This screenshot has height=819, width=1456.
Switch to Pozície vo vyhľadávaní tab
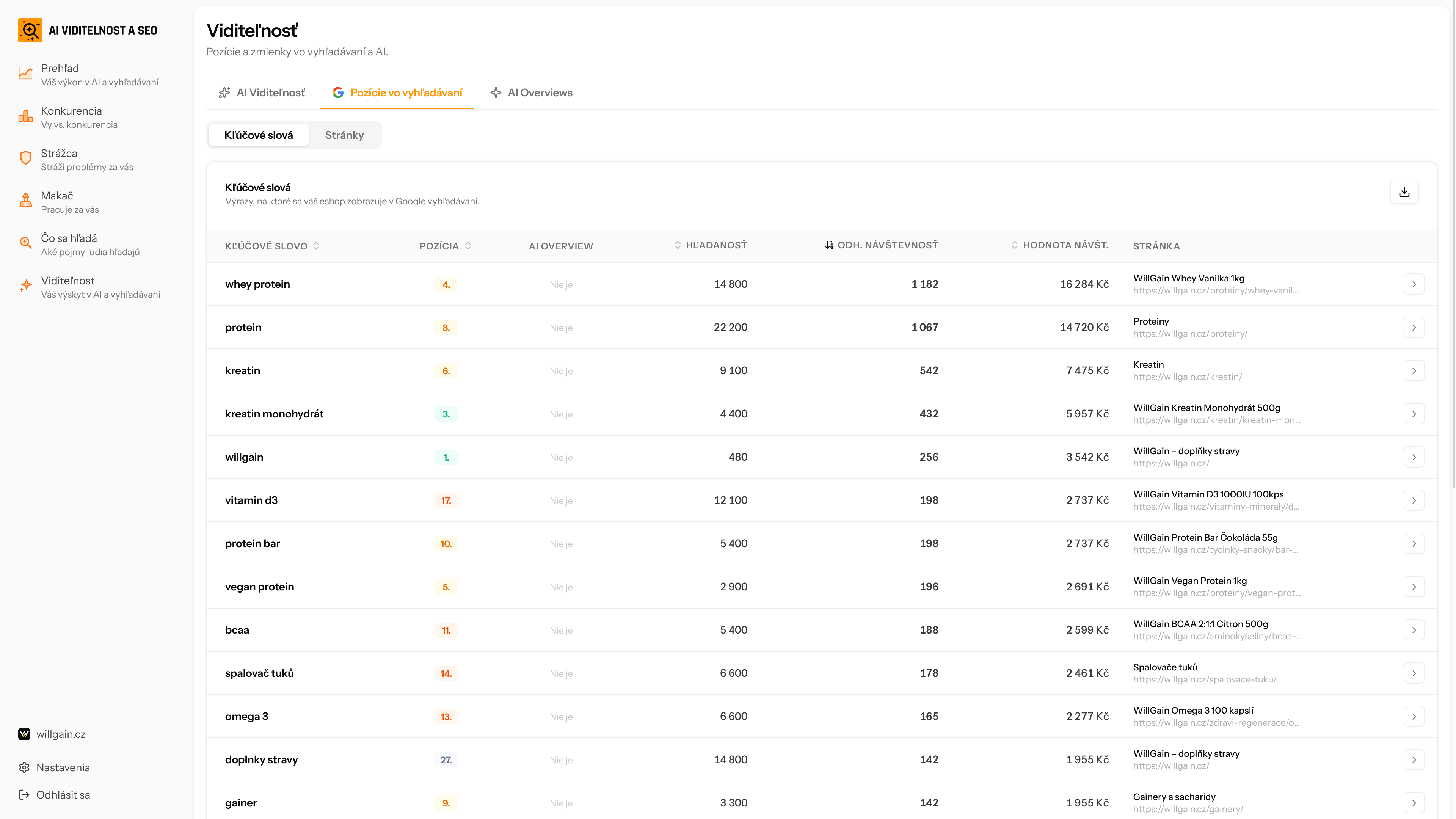397,93
